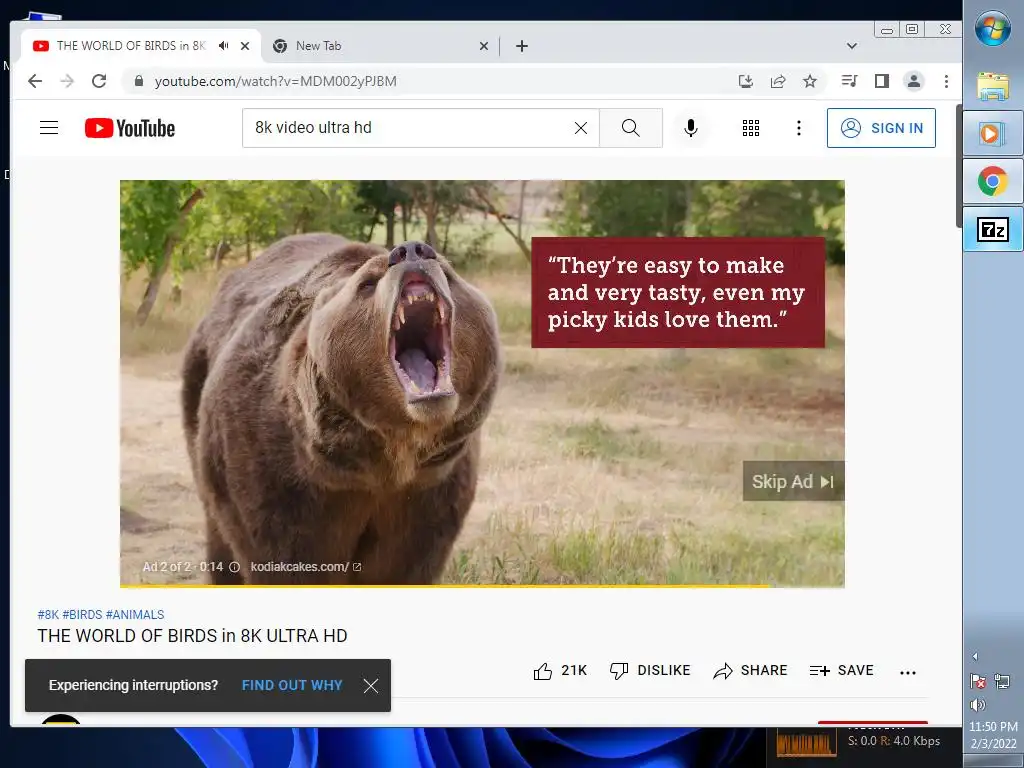1024x768 pixels.
Task: Open 7-Zip from taskbar
Action: point(993,229)
